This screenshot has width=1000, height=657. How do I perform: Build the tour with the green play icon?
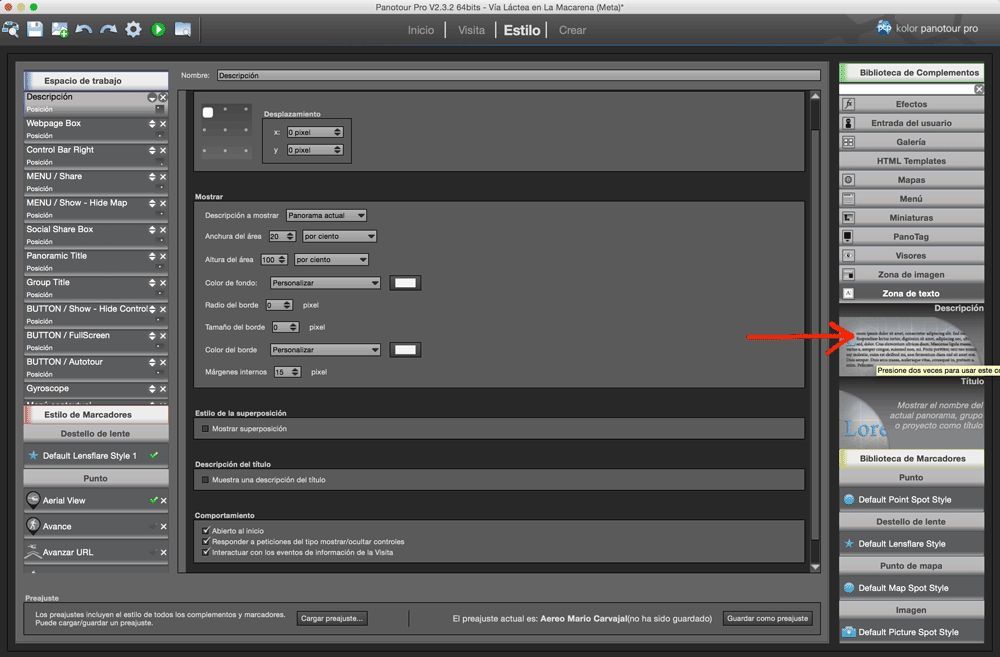point(158,29)
